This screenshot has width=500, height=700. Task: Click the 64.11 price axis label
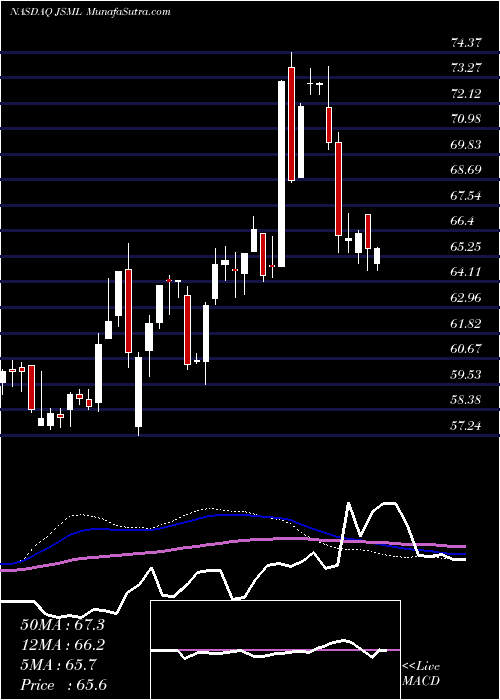pyautogui.click(x=467, y=272)
